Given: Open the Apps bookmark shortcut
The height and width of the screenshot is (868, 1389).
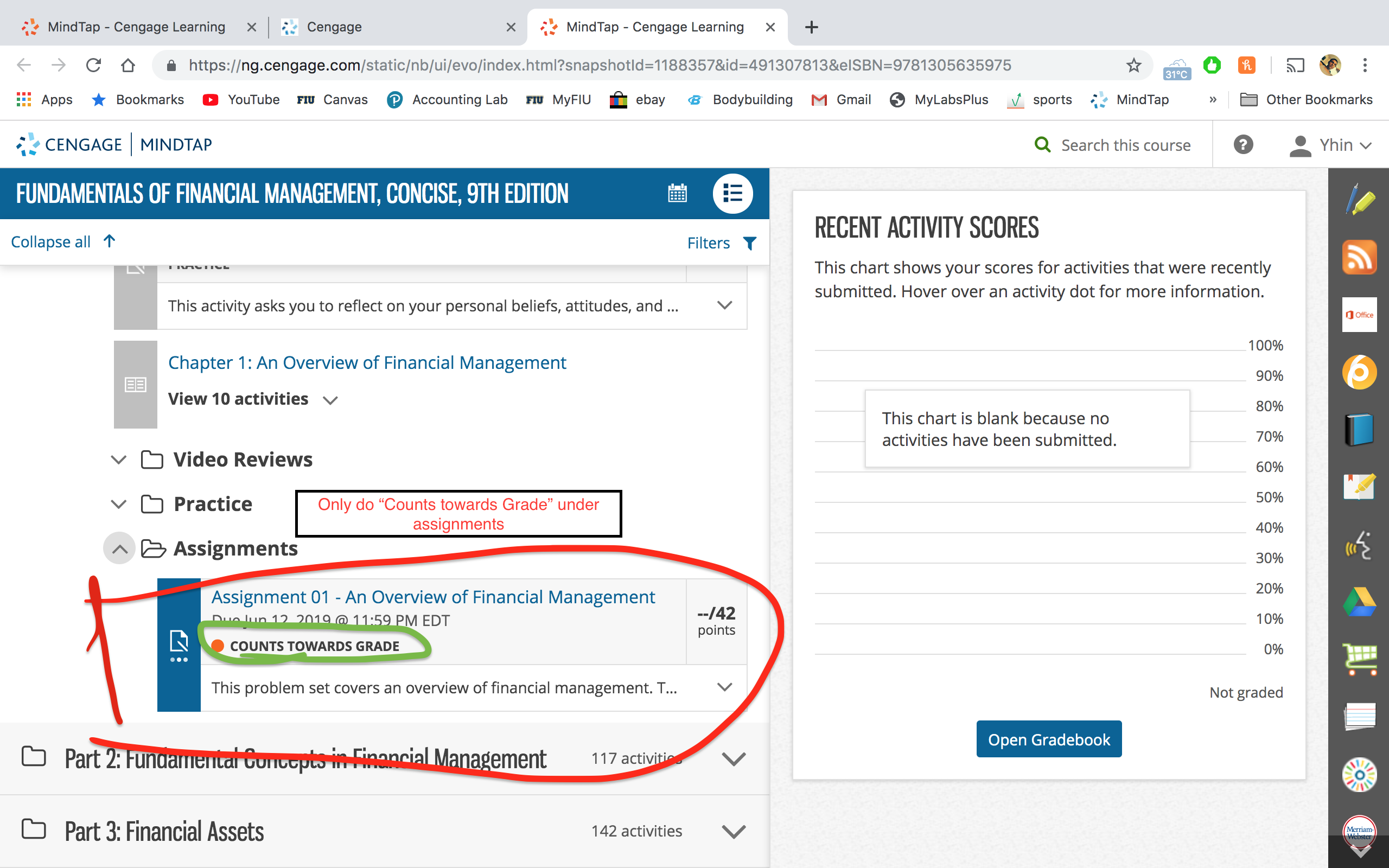Looking at the screenshot, I should point(44,100).
